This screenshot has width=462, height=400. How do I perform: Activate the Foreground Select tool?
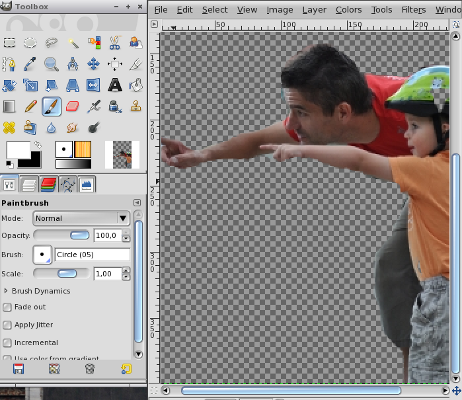[136, 42]
